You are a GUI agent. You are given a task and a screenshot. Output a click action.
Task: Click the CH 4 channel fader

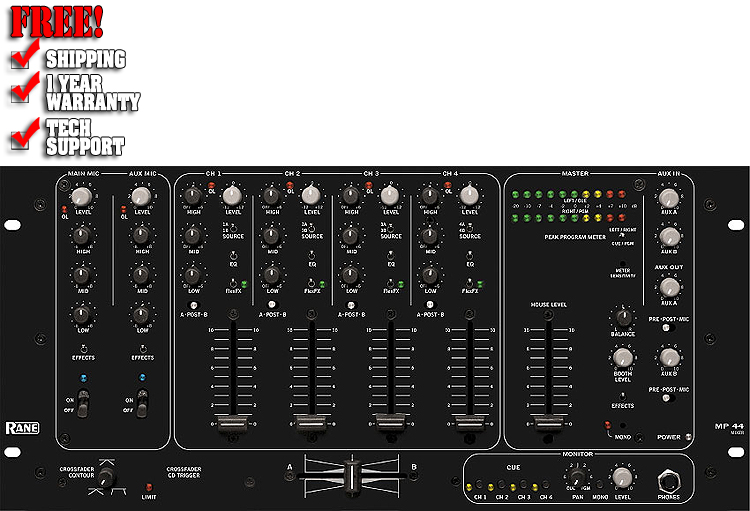(470, 423)
